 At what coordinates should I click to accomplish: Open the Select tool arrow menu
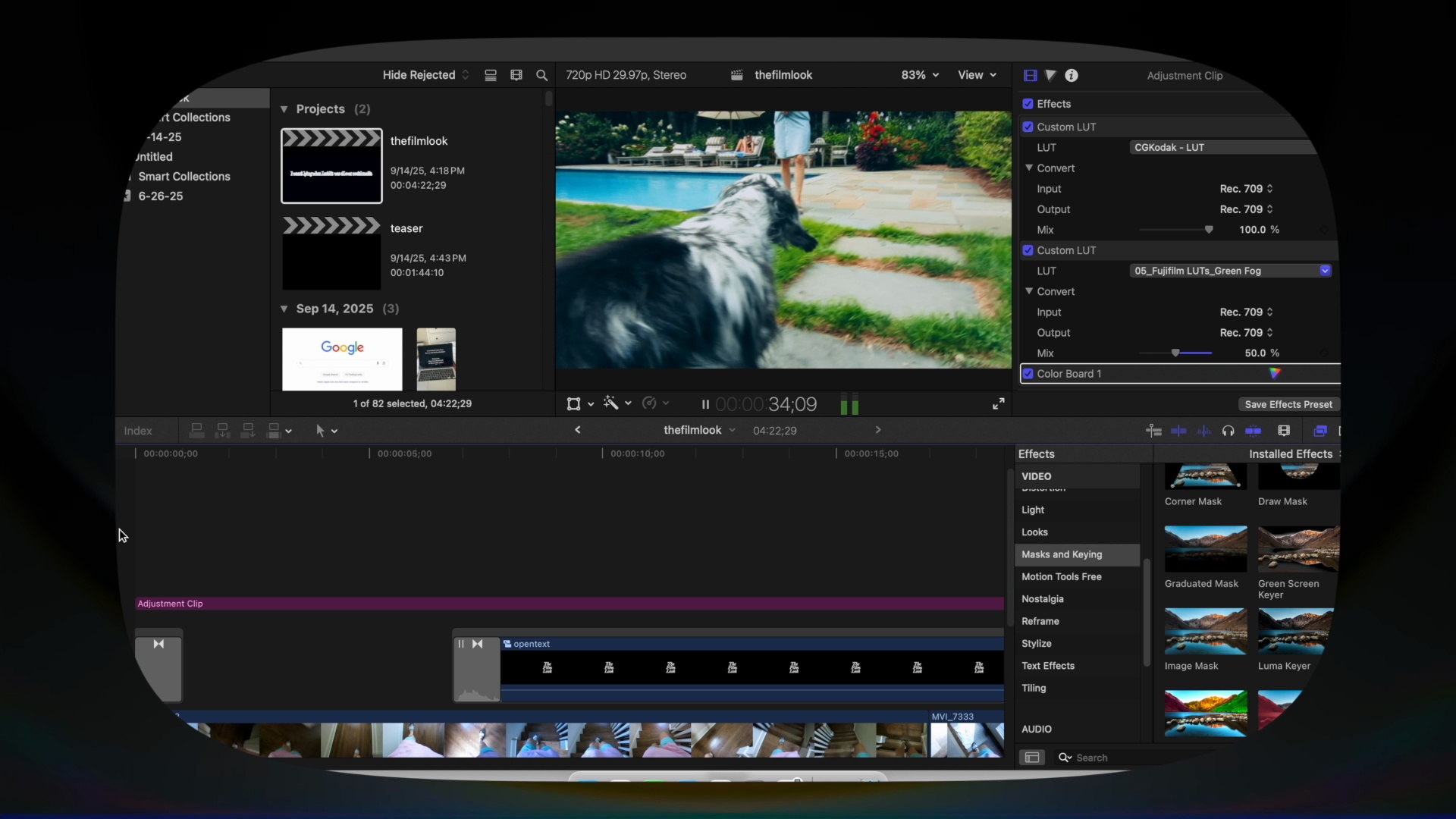click(x=326, y=431)
